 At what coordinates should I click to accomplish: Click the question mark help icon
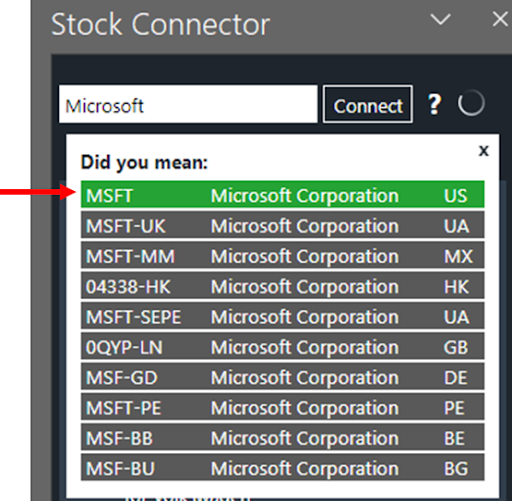pyautogui.click(x=434, y=104)
